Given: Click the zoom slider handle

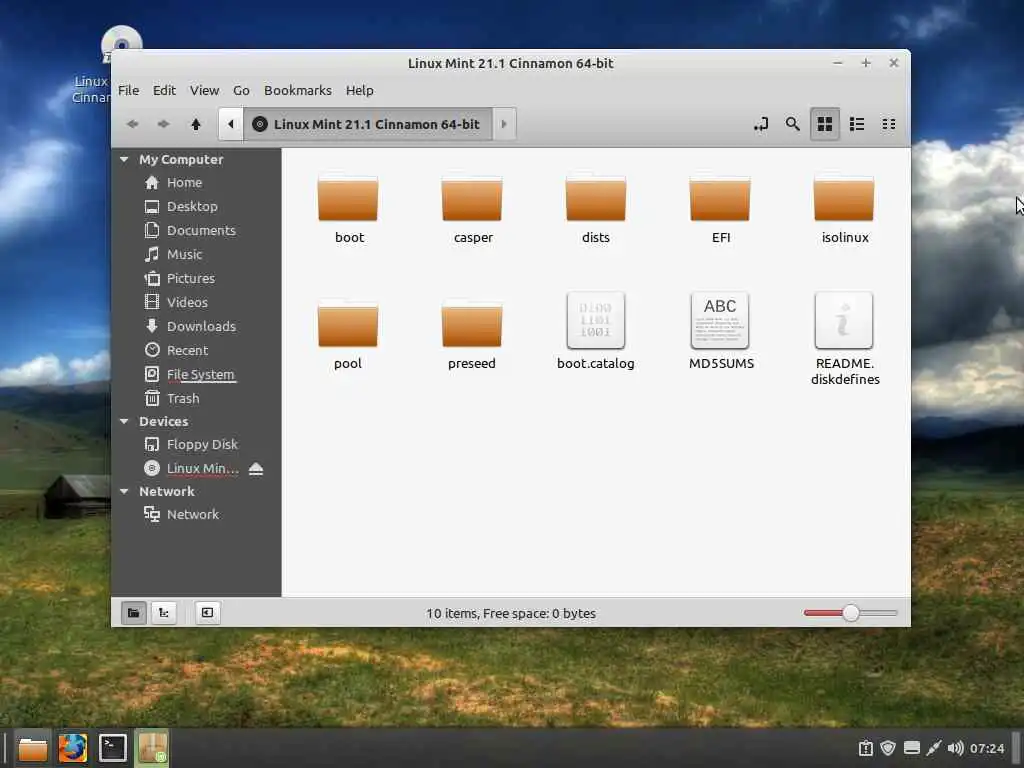Looking at the screenshot, I should coord(850,613).
